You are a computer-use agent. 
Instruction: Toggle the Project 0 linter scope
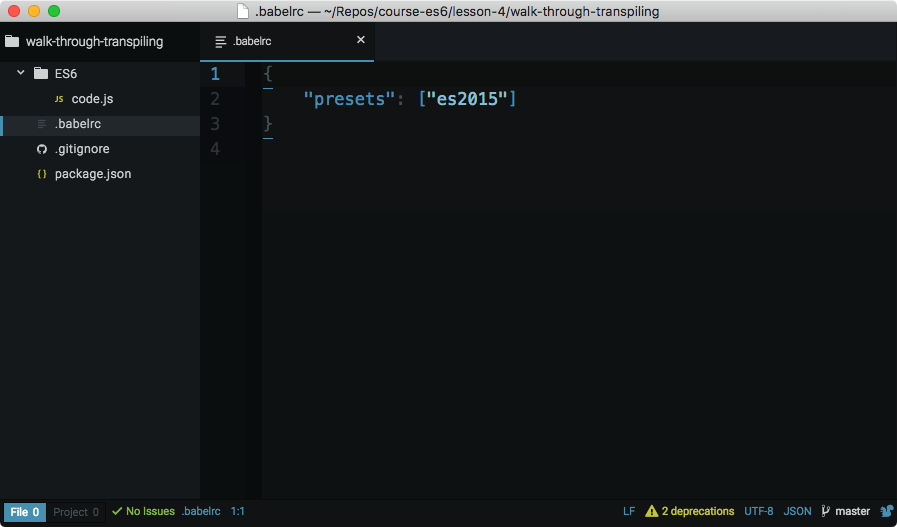click(76, 512)
